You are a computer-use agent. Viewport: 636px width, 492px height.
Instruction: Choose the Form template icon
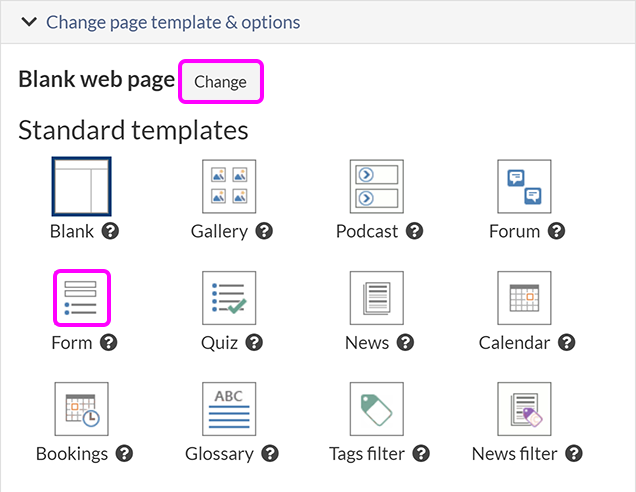click(81, 298)
